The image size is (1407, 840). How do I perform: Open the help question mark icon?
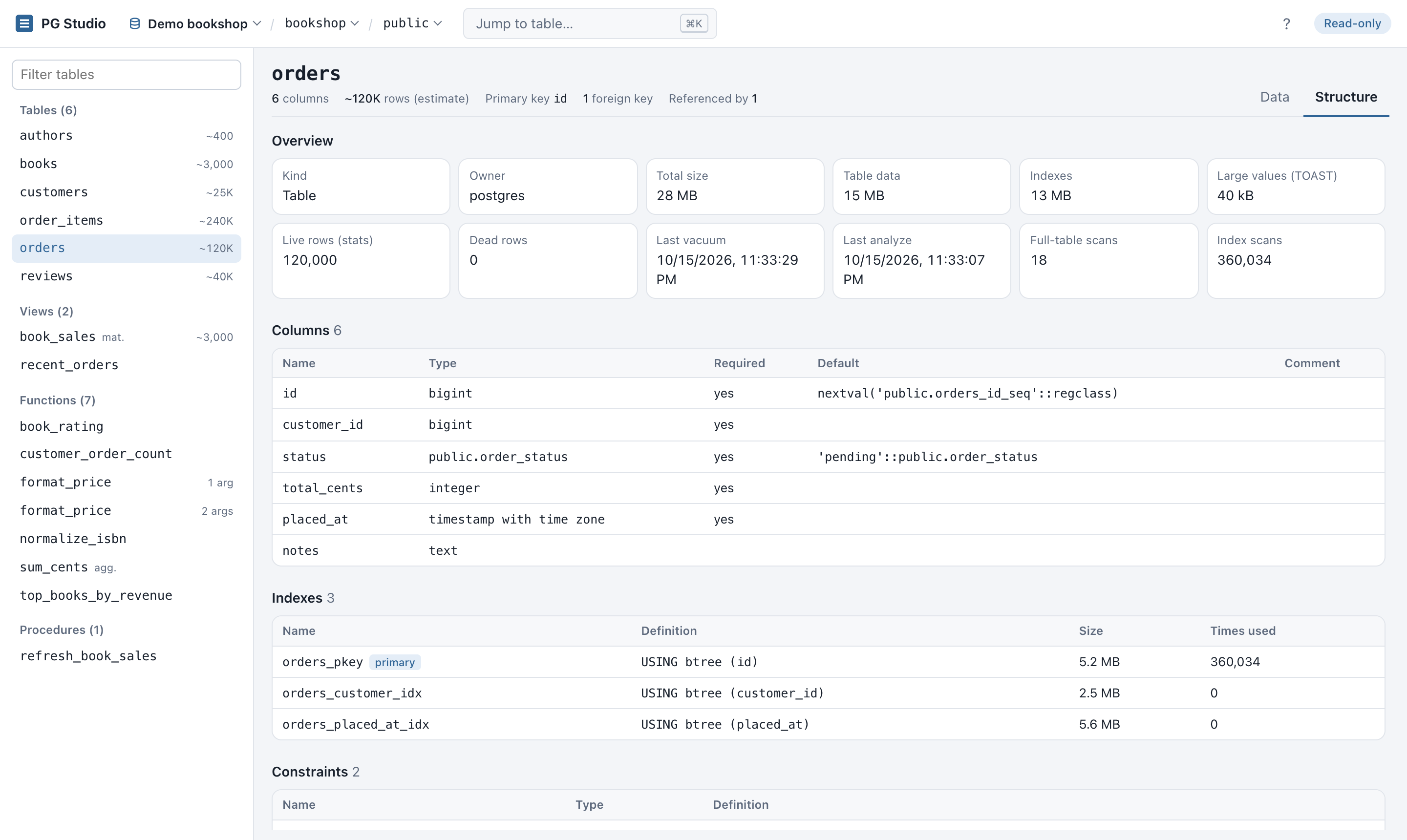tap(1286, 23)
